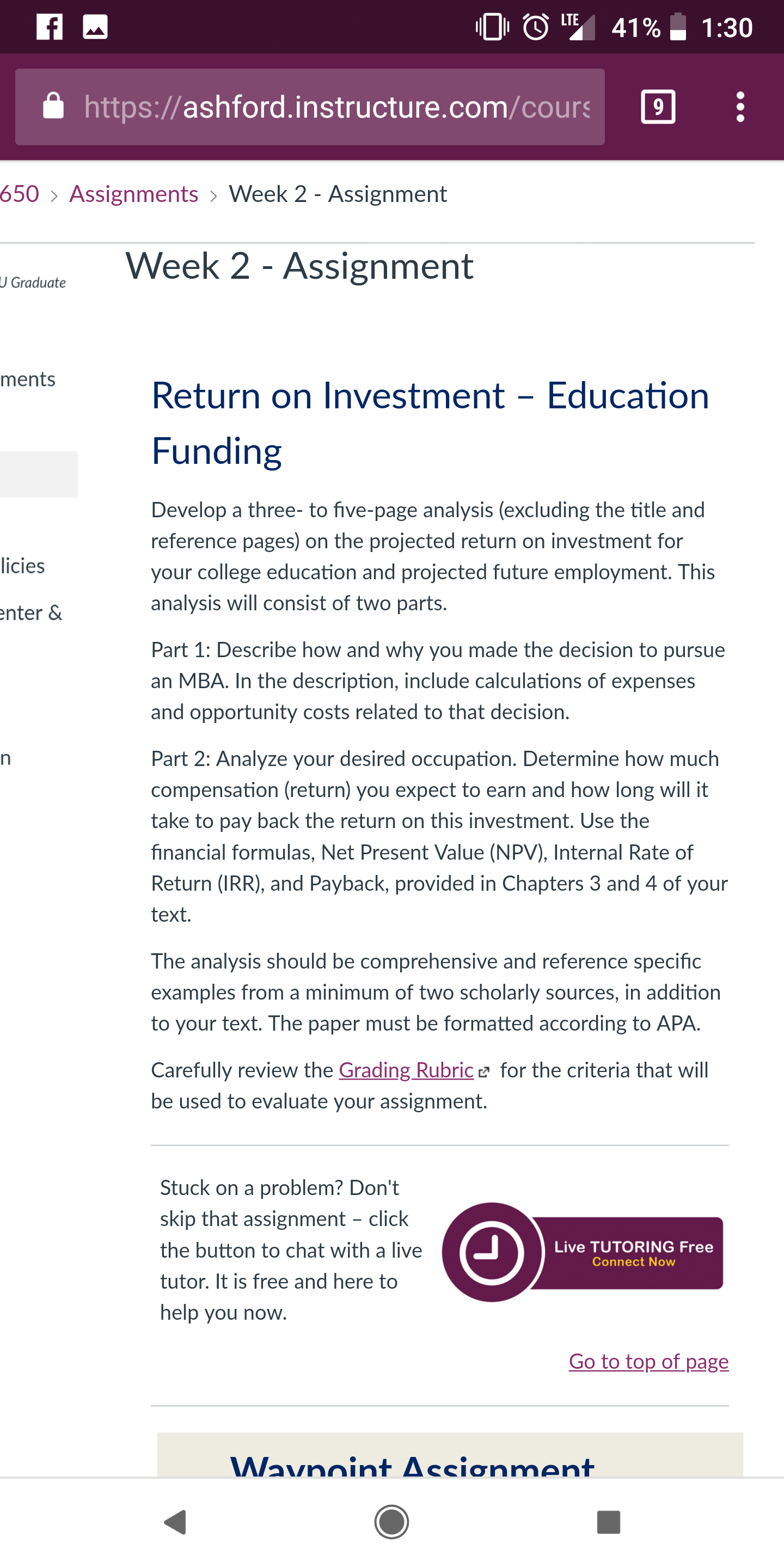Tap the secure padlock icon in address bar
Viewport: 784px width, 1568px height.
[53, 107]
